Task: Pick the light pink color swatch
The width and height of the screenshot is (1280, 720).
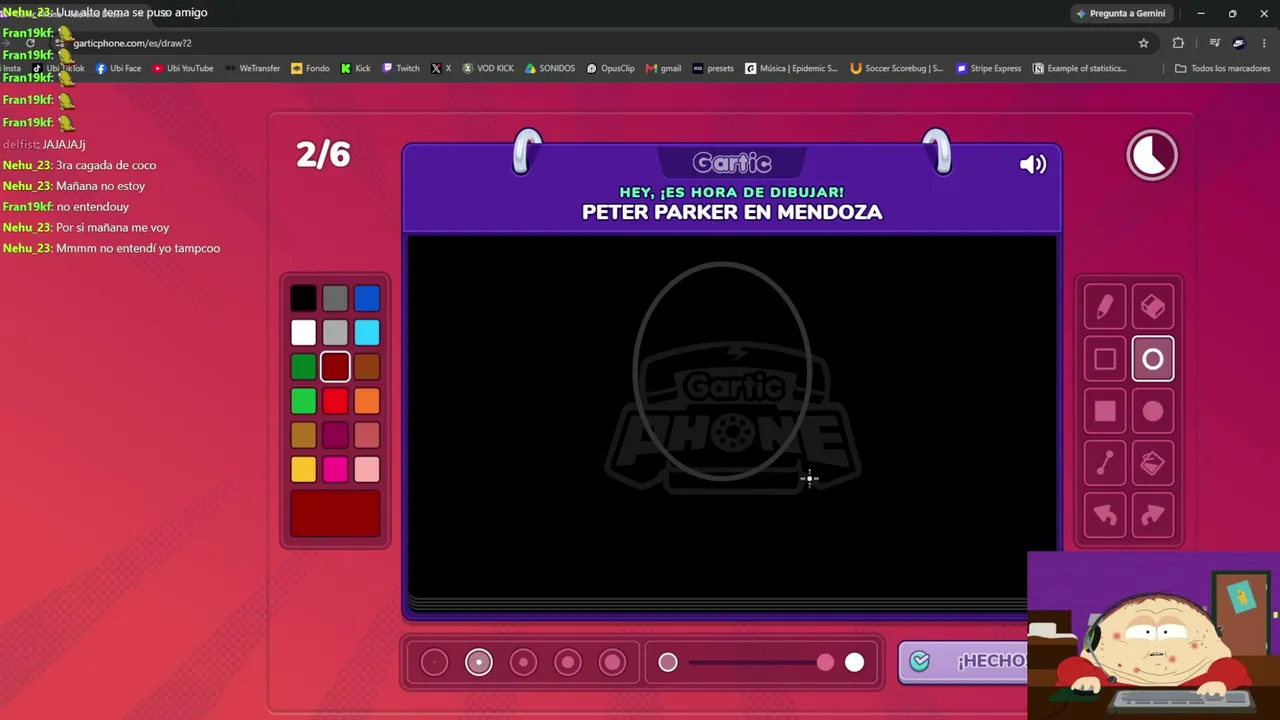Action: pyautogui.click(x=367, y=469)
